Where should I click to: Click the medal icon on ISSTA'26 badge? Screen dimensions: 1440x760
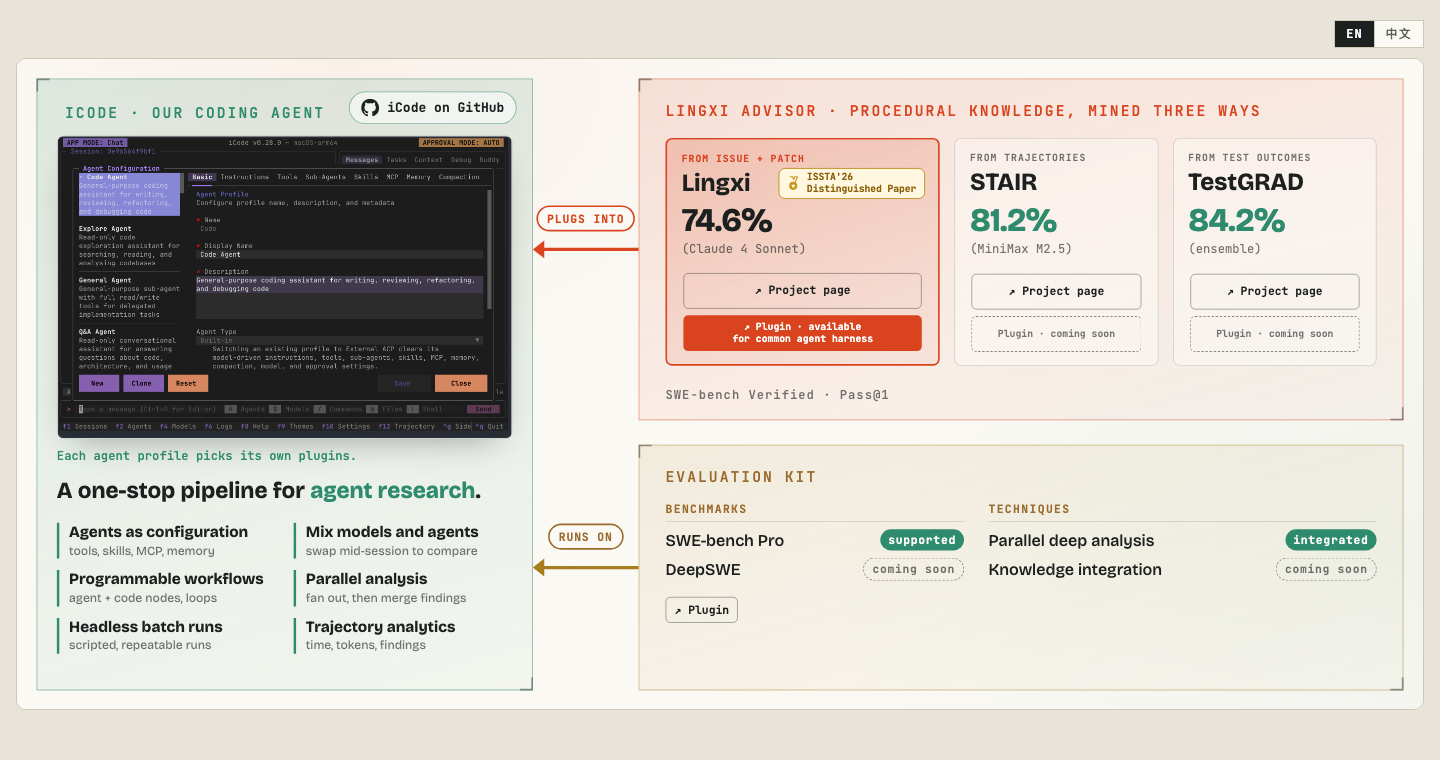pos(794,183)
